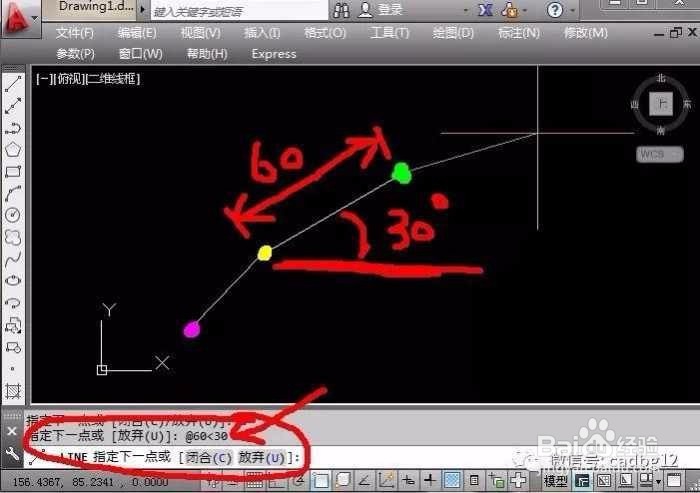The width and height of the screenshot is (700, 493).
Task: Toggle Lineweight display in status bar
Action: point(430,481)
